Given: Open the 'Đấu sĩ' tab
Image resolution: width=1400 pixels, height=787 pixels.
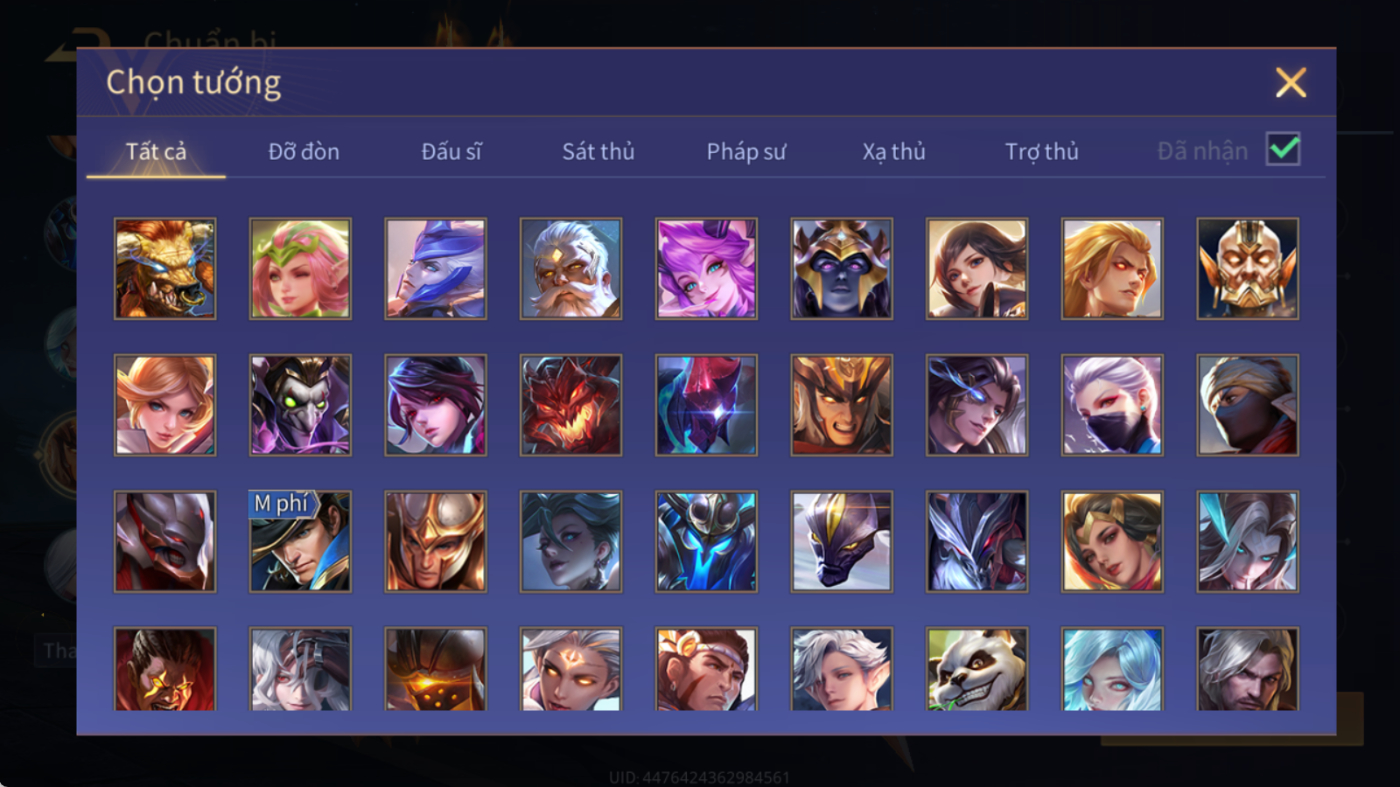Looking at the screenshot, I should (451, 151).
